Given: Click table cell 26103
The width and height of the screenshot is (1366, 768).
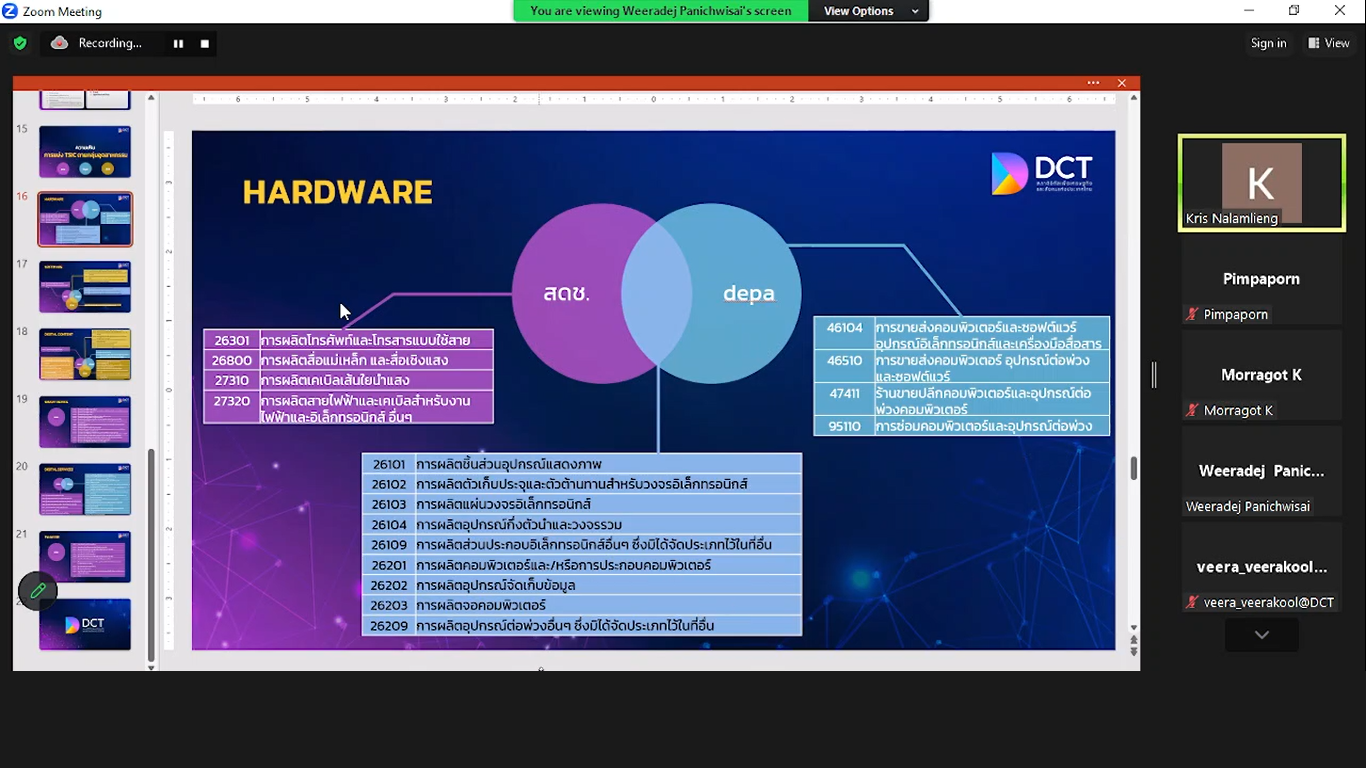Looking at the screenshot, I should click(x=388, y=504).
